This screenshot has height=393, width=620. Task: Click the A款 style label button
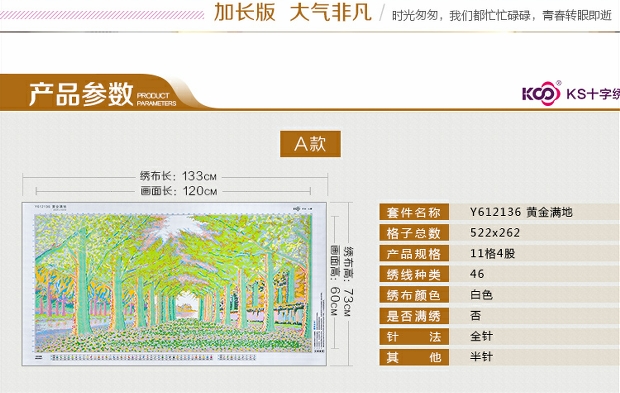pos(310,144)
